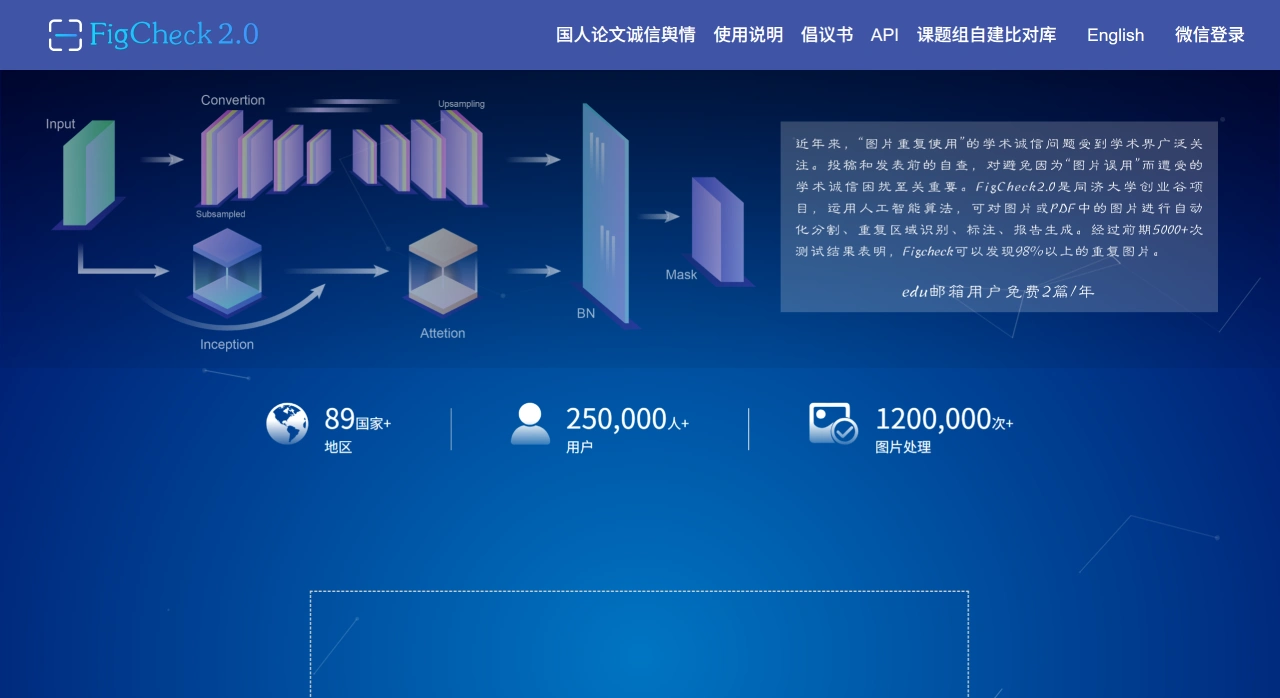
Task: Click the FigCheck 2.0 logo icon
Action: 62,35
